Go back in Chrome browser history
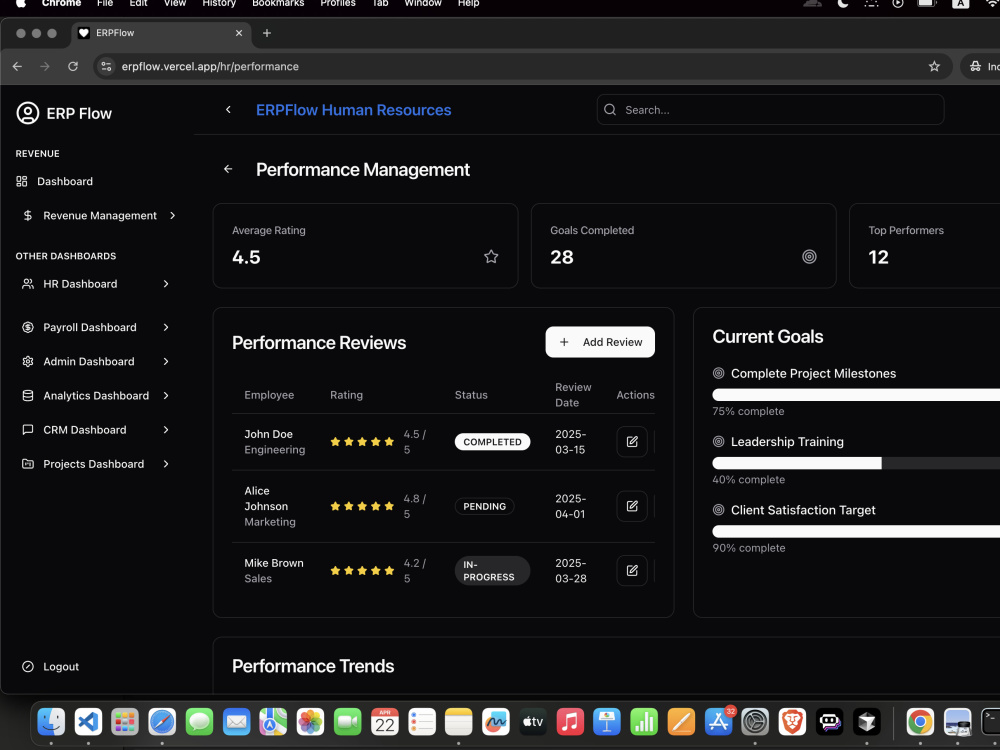 17,66
